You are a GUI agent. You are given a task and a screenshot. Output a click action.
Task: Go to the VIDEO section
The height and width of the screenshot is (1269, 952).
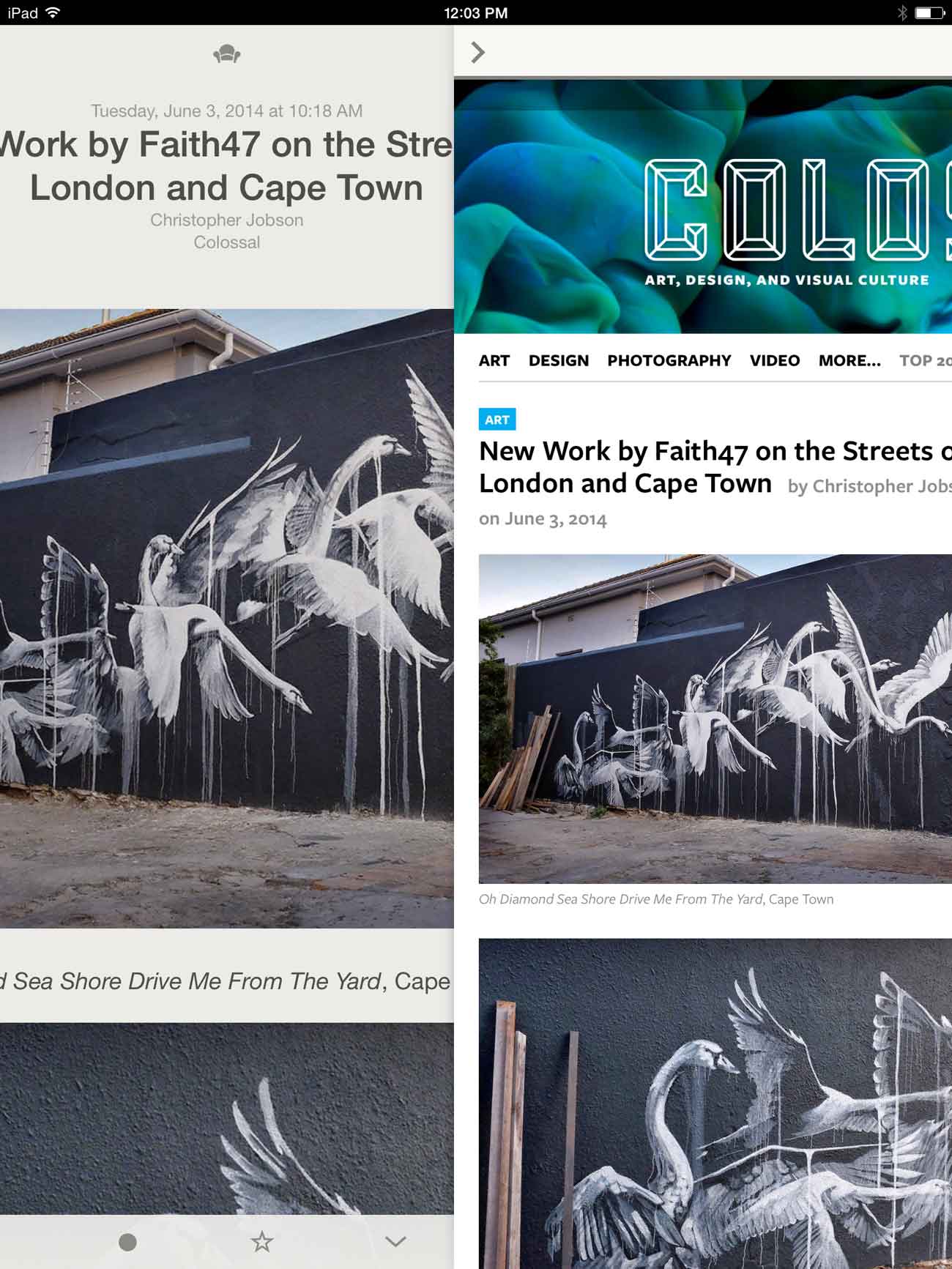775,360
